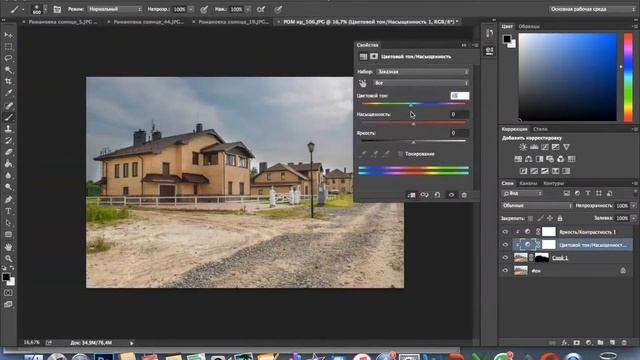Viewport: 640px width, 360px height.
Task: Click the on-image adjustment hand tool
Action: pos(362,83)
